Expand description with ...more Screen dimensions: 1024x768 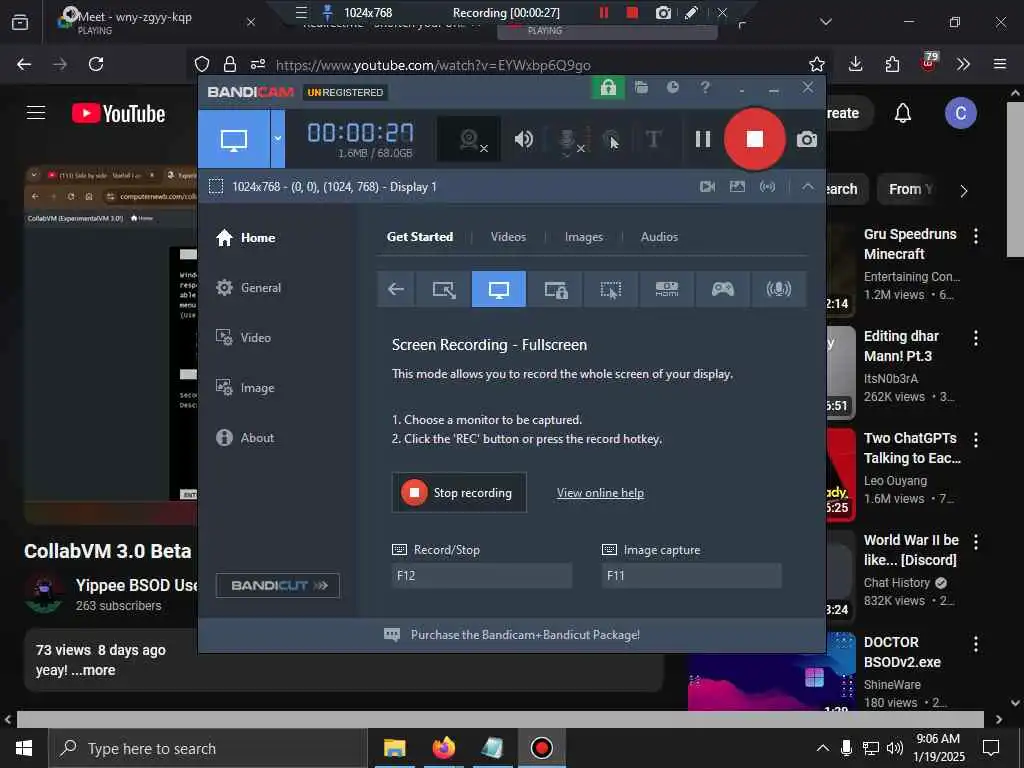coord(93,671)
